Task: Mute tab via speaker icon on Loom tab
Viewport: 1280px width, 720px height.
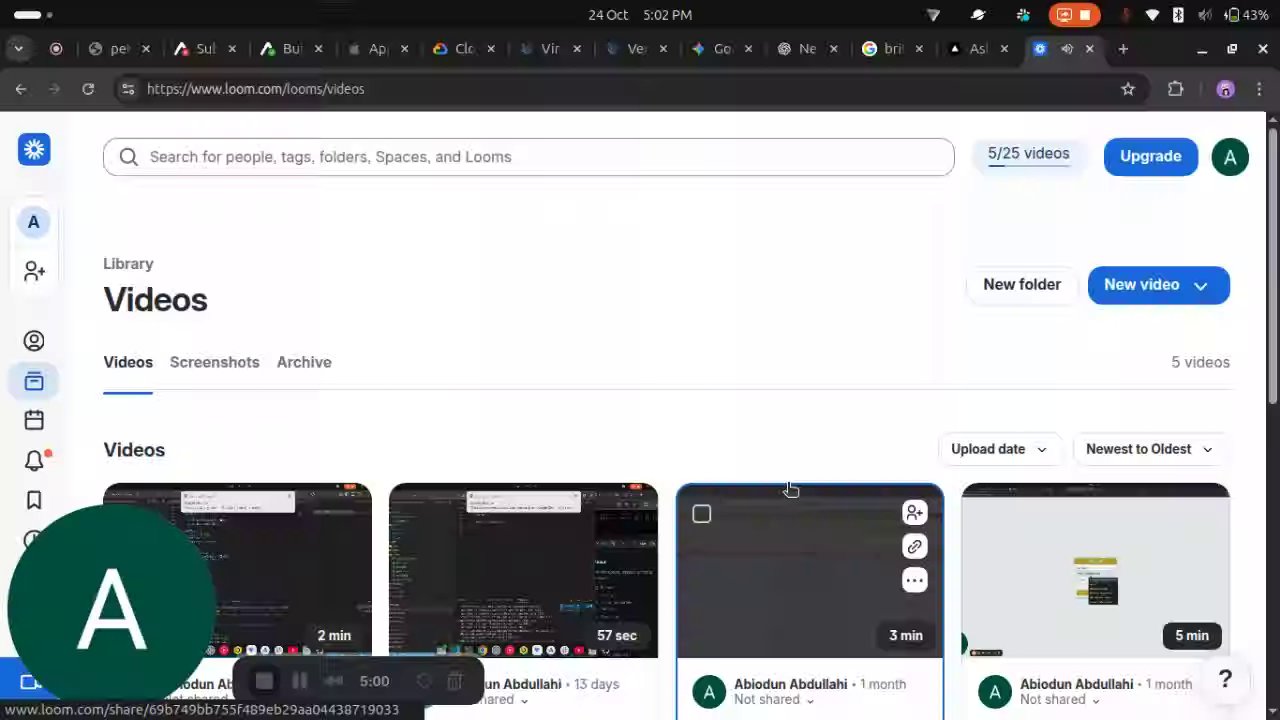Action: tap(1067, 49)
